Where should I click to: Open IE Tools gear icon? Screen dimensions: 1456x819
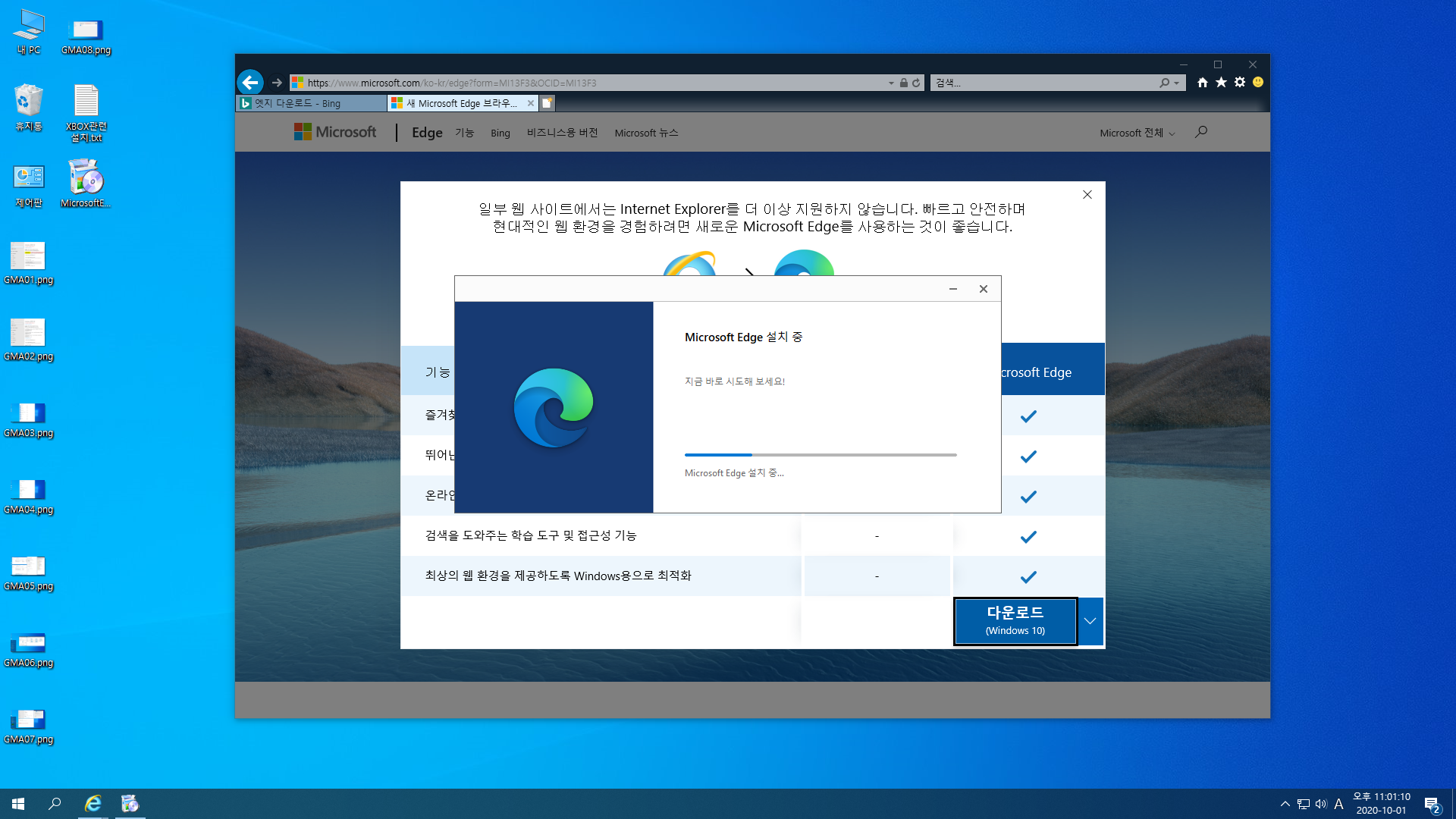[1240, 83]
